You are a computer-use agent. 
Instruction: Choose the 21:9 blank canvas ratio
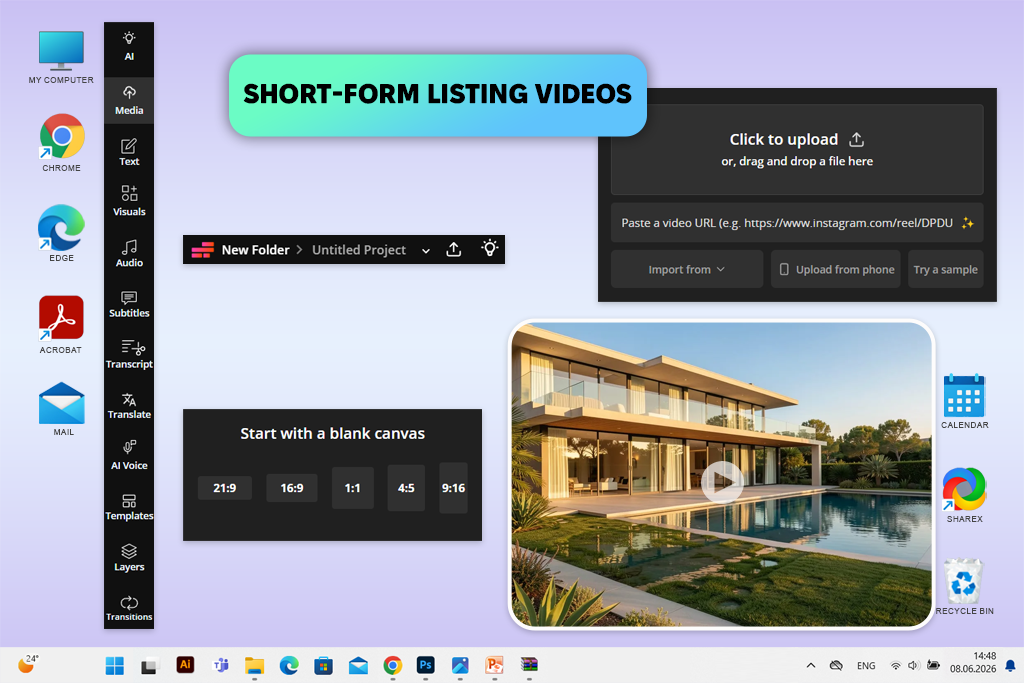(225, 488)
